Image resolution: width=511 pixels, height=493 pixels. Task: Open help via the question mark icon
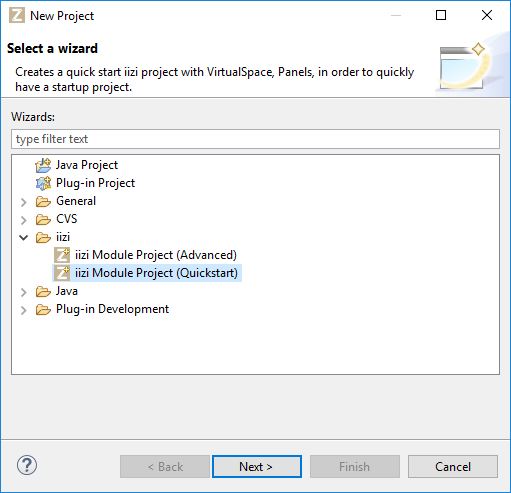tap(27, 465)
